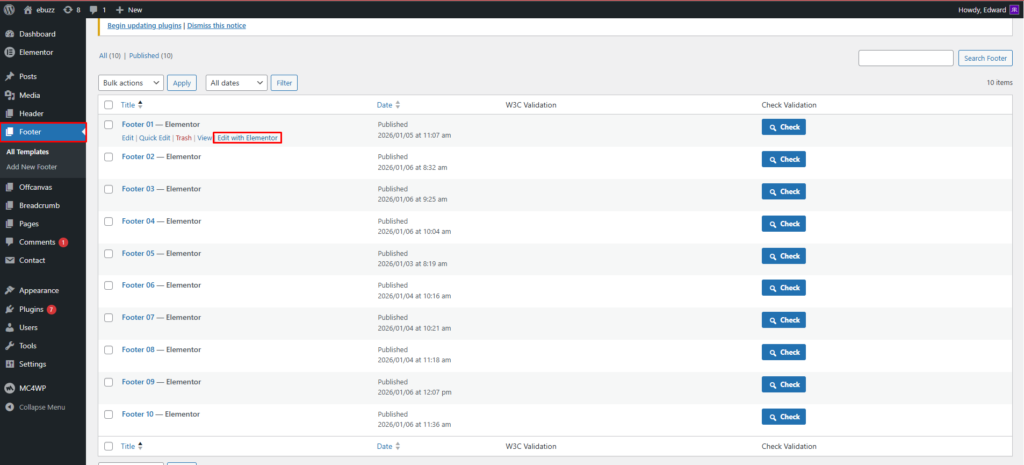Toggle the select-all checkbox in table header
Image resolution: width=1024 pixels, height=465 pixels.
point(108,105)
